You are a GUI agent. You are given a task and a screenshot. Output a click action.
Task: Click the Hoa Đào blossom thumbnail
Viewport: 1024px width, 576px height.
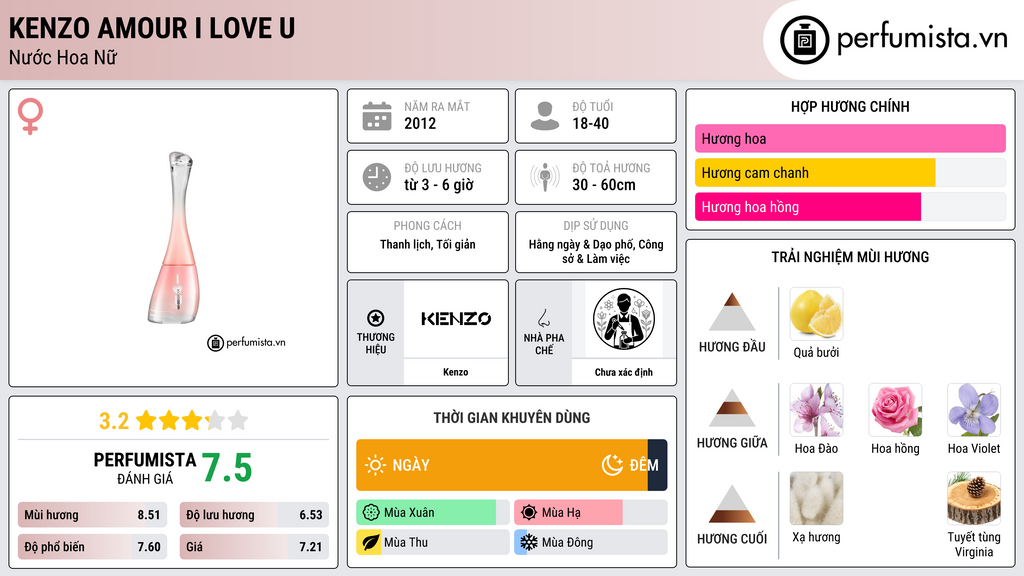click(816, 409)
